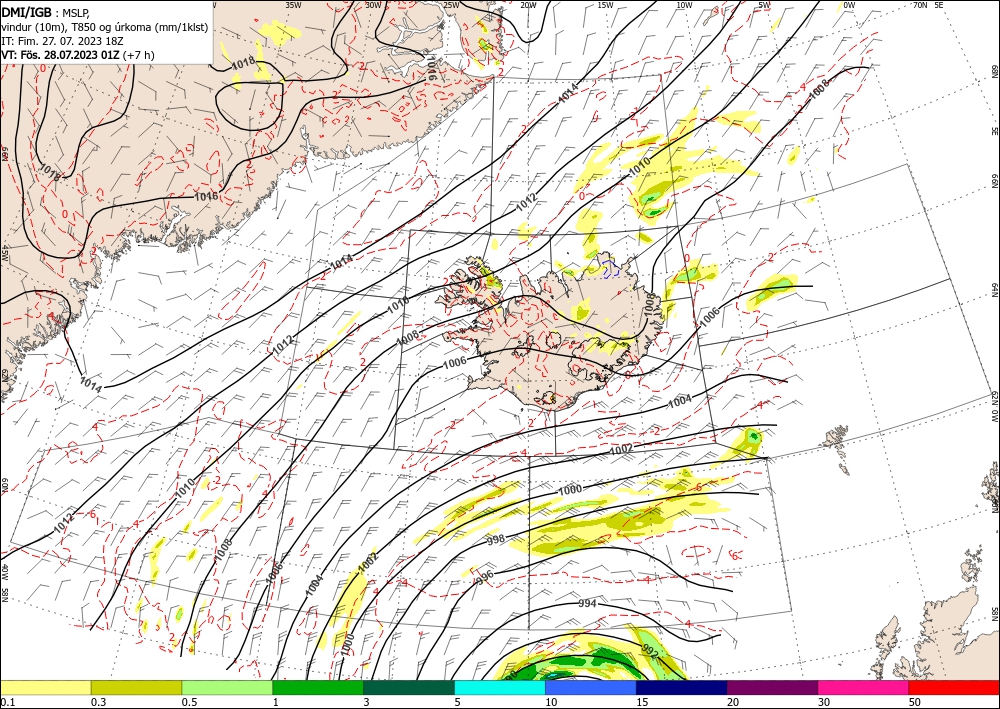Click the 'DMI/IGB' title text
This screenshot has height=709, width=1000.
(x=27, y=12)
